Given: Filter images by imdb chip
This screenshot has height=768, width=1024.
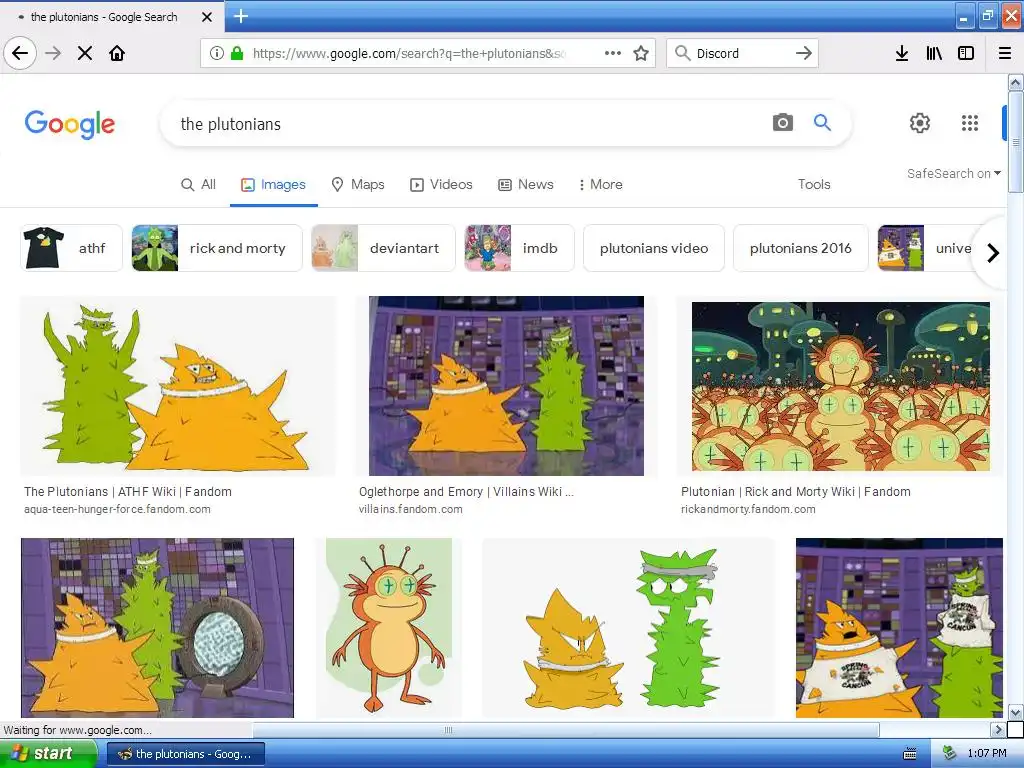Looking at the screenshot, I should 519,248.
